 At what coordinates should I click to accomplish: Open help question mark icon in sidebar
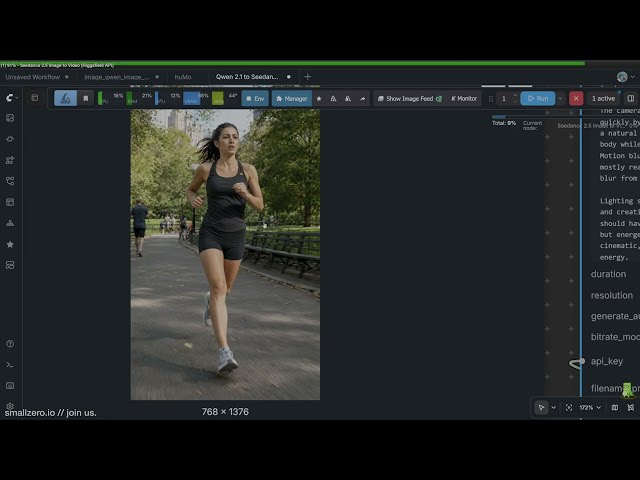10,344
